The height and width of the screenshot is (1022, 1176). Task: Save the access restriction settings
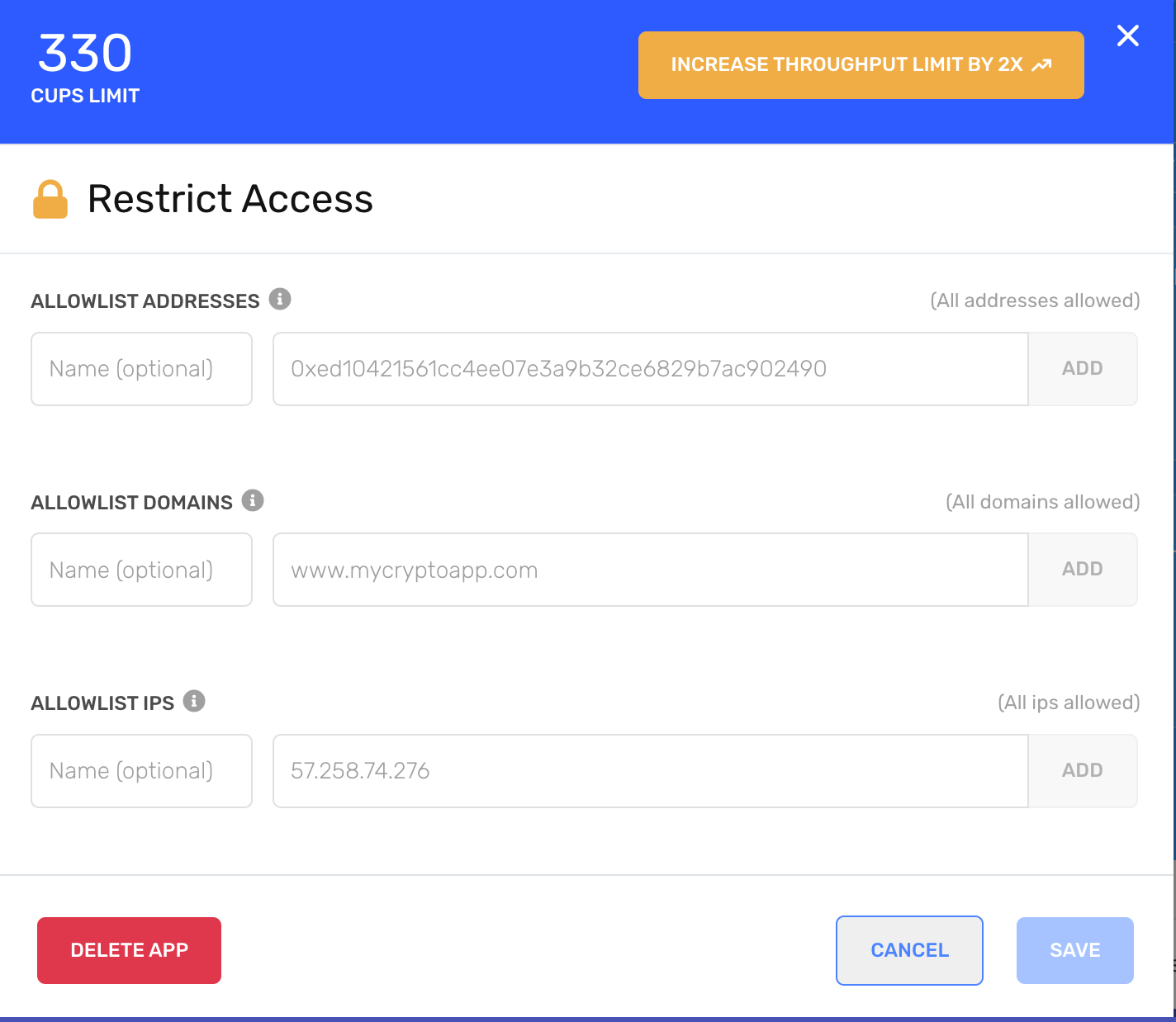click(x=1074, y=950)
